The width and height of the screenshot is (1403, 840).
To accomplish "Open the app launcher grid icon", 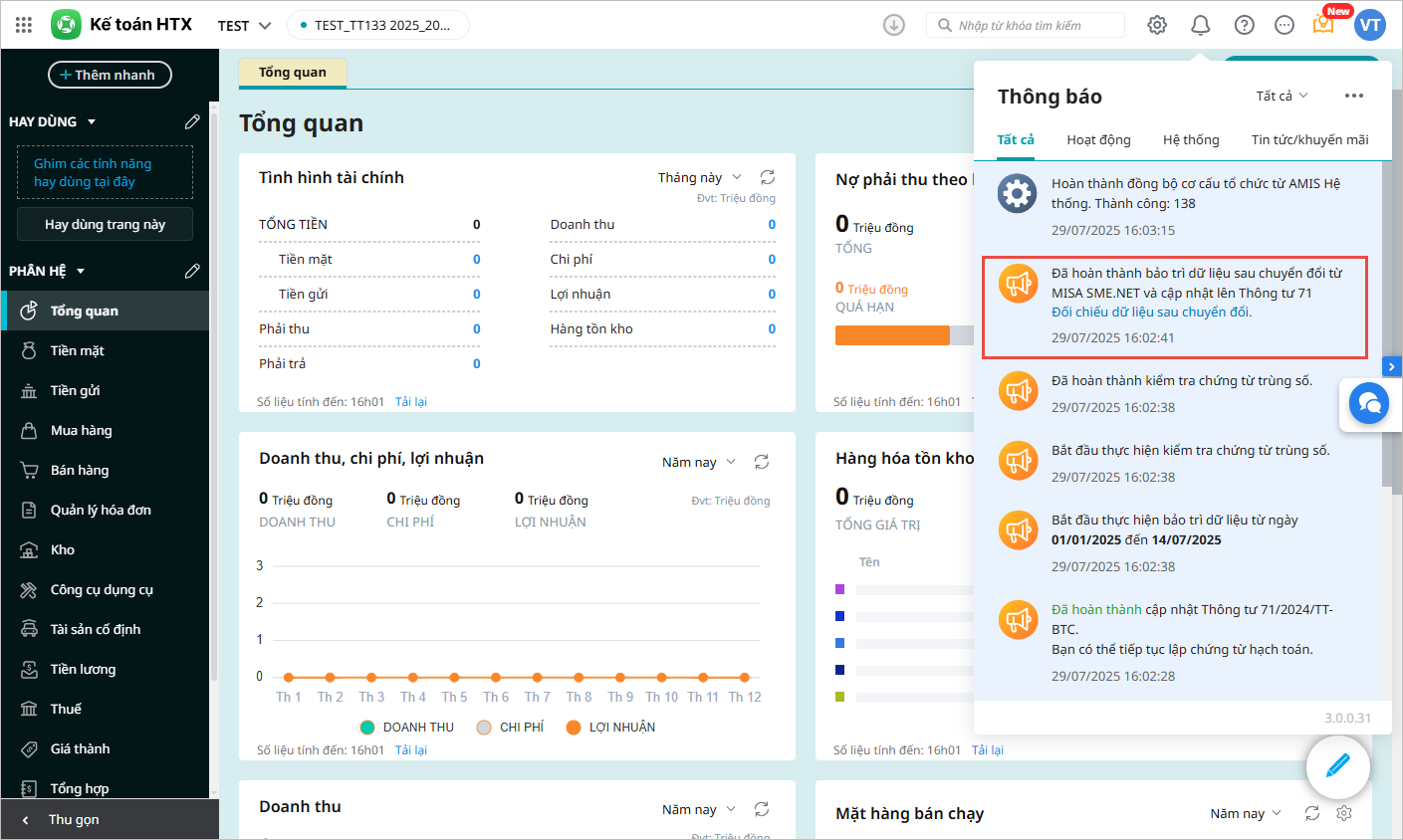I will pos(24,25).
